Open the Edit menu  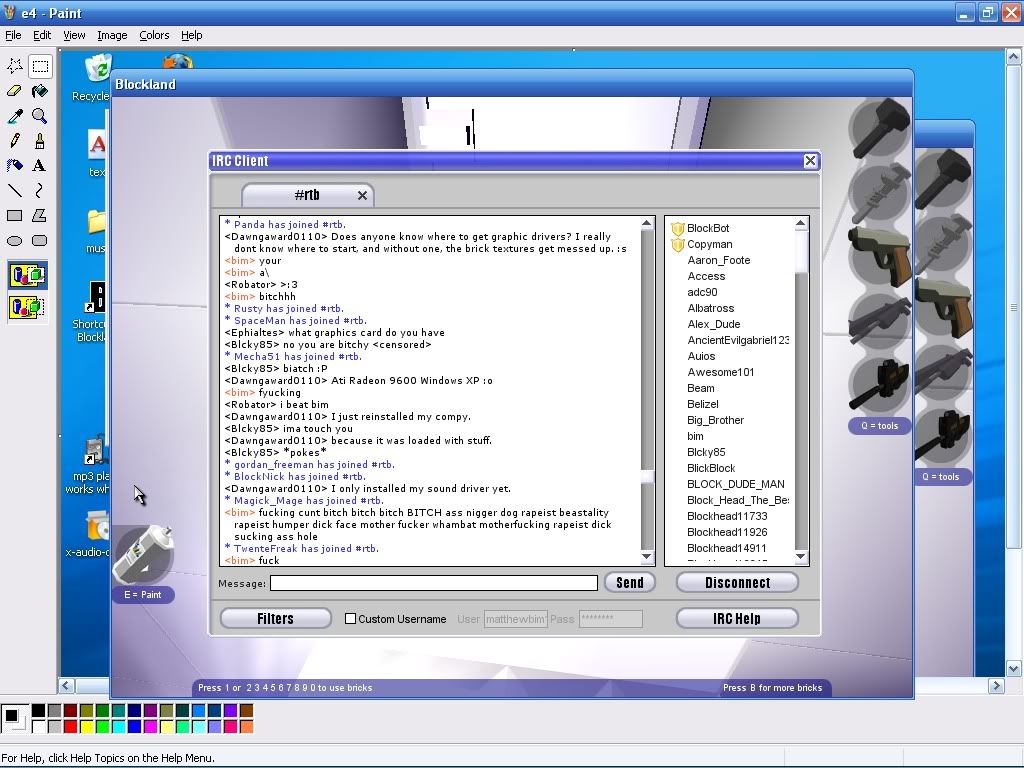coord(42,35)
